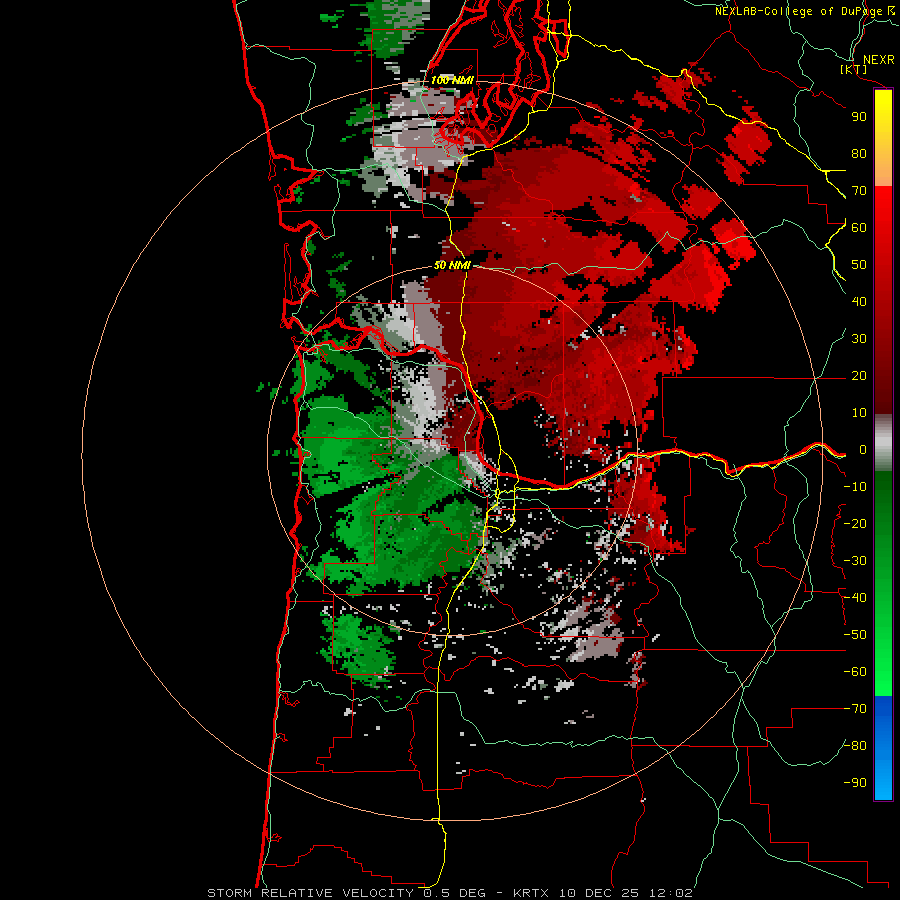Click the -60 scale value
This screenshot has width=900, height=900.
point(855,672)
